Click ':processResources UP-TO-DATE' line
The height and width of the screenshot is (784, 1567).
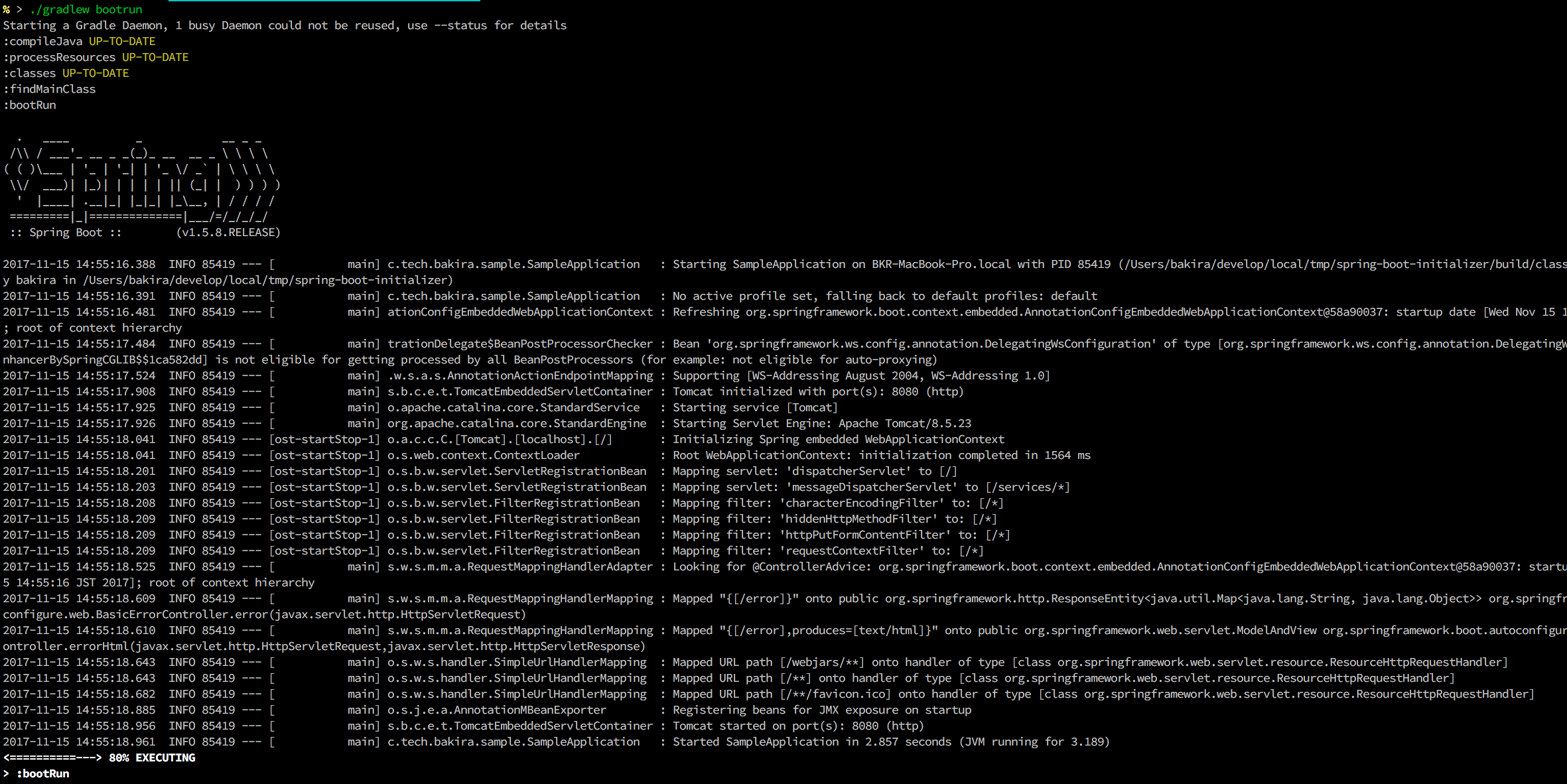pos(96,57)
